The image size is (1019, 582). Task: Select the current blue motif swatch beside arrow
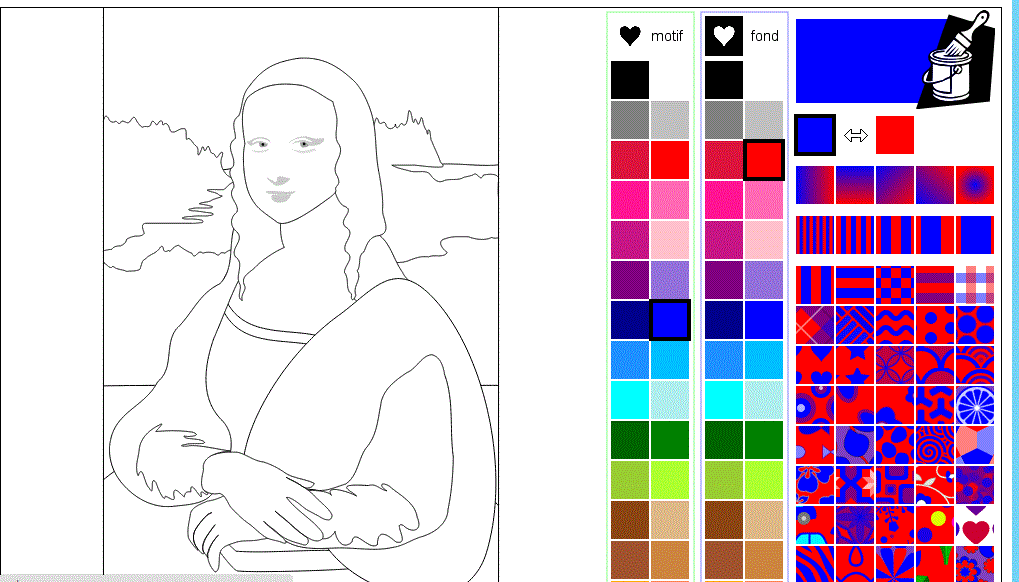point(815,135)
